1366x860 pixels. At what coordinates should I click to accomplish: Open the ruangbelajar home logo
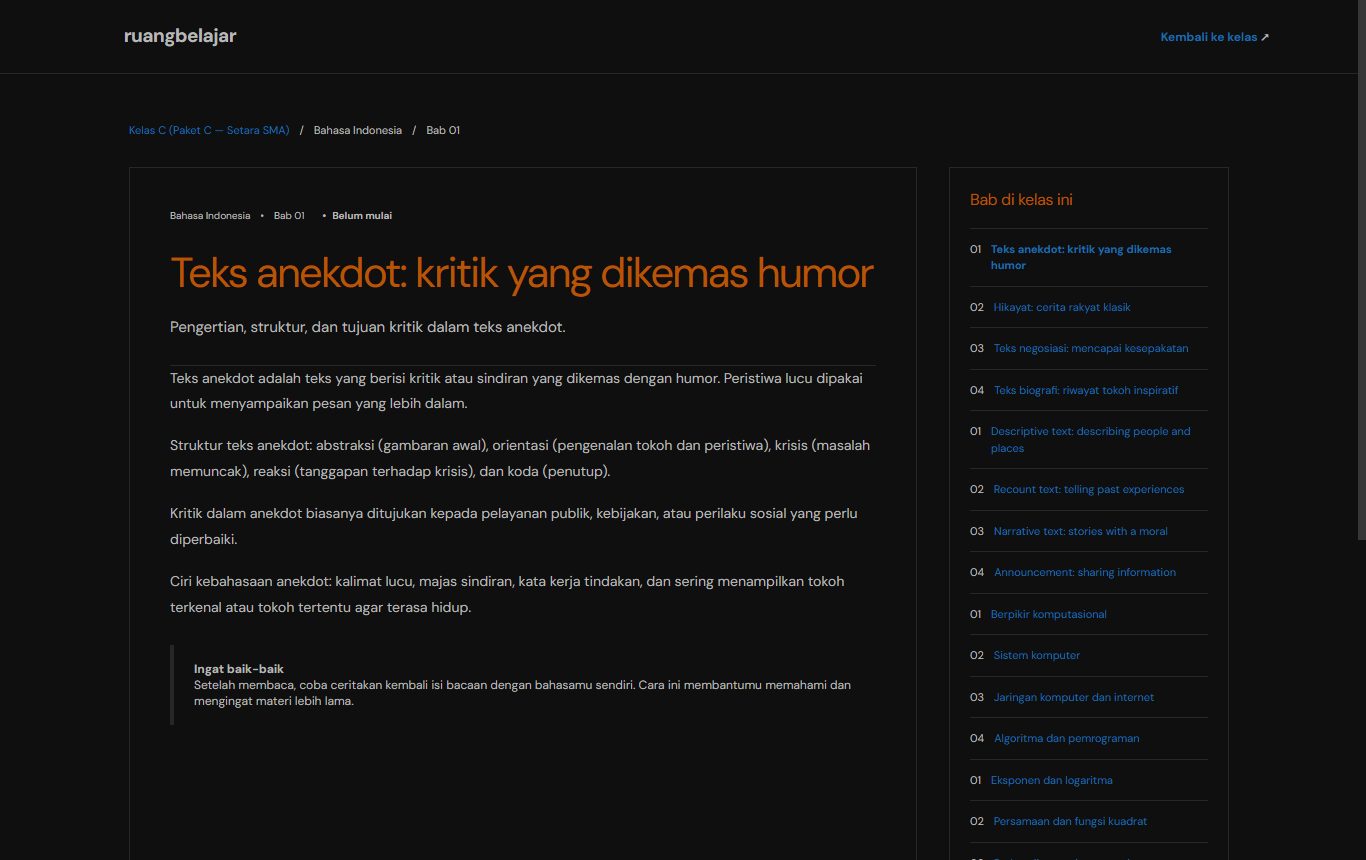(180, 36)
